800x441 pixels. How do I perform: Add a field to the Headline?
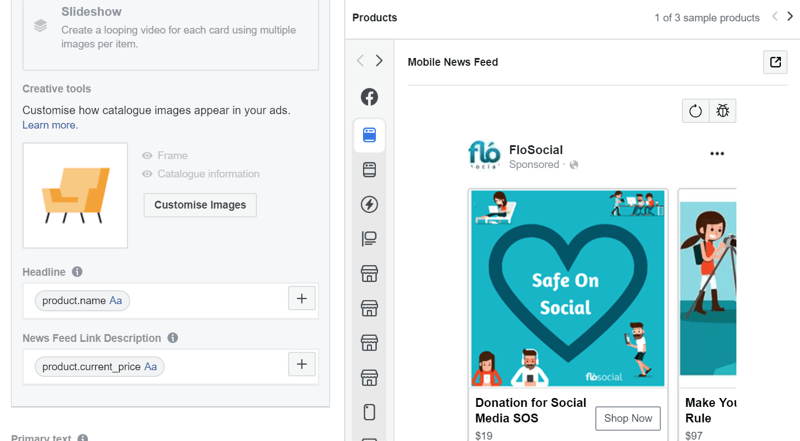coord(302,298)
